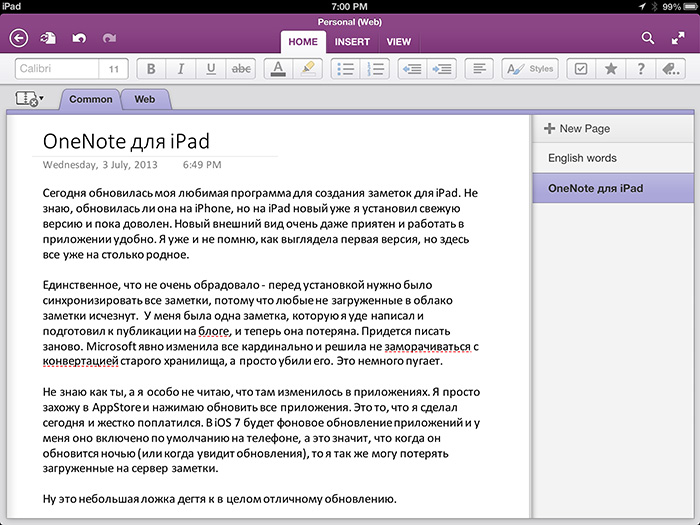The height and width of the screenshot is (525, 700).
Task: Toggle underline formatting
Action: 211,69
